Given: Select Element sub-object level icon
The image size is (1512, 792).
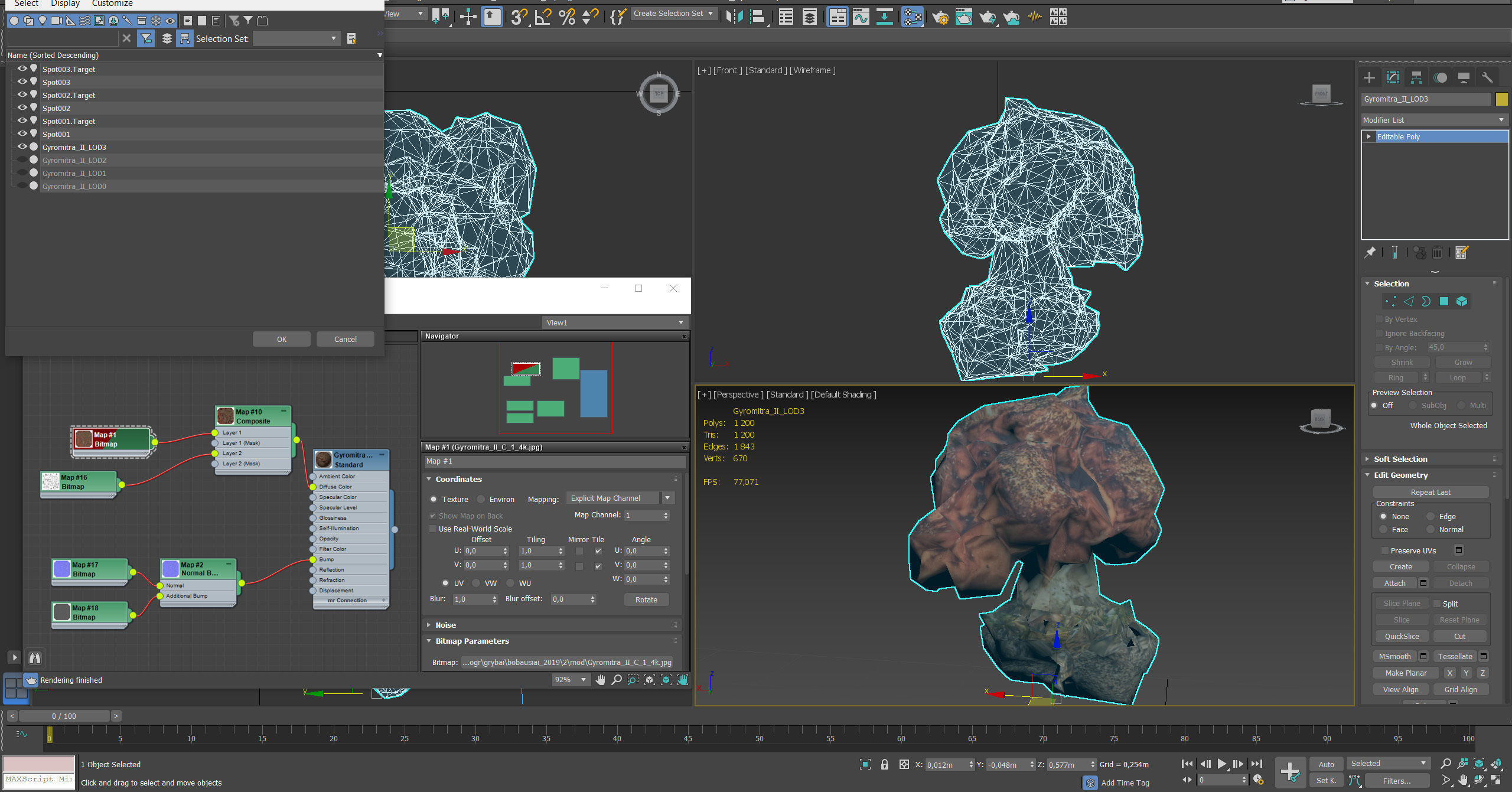Looking at the screenshot, I should pos(1462,302).
